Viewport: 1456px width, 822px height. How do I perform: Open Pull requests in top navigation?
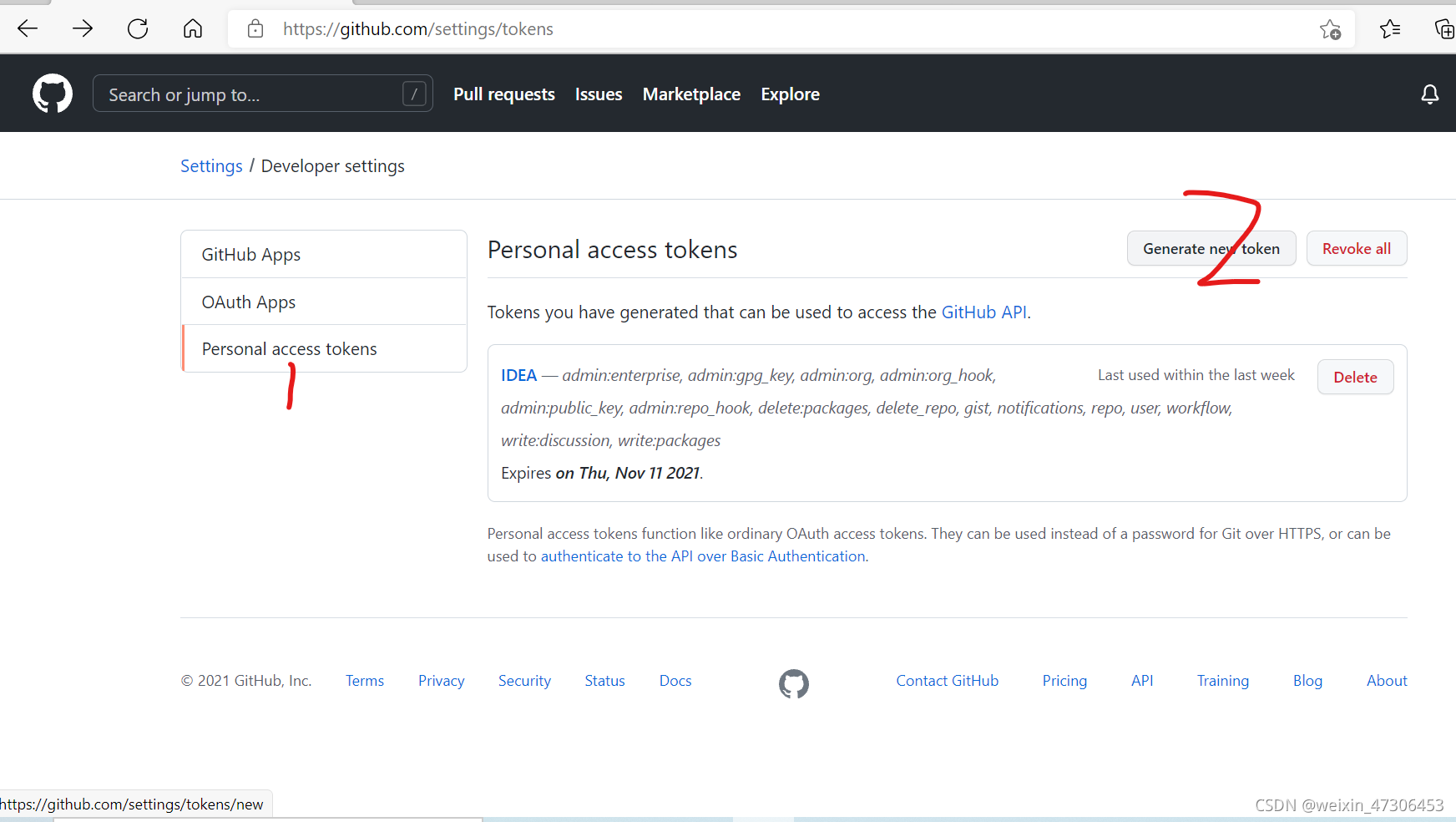coord(504,94)
